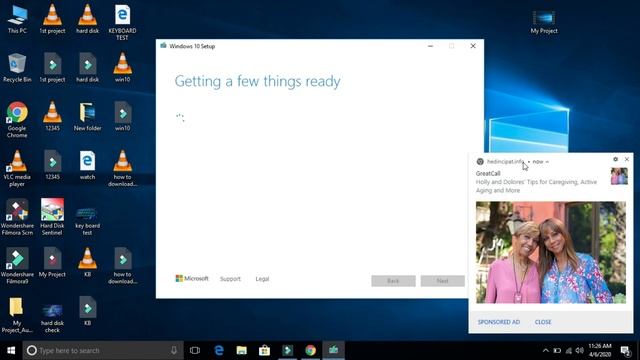Screen dimensions: 640x360
Task: Select the watch Edge file icon
Action: point(87,165)
